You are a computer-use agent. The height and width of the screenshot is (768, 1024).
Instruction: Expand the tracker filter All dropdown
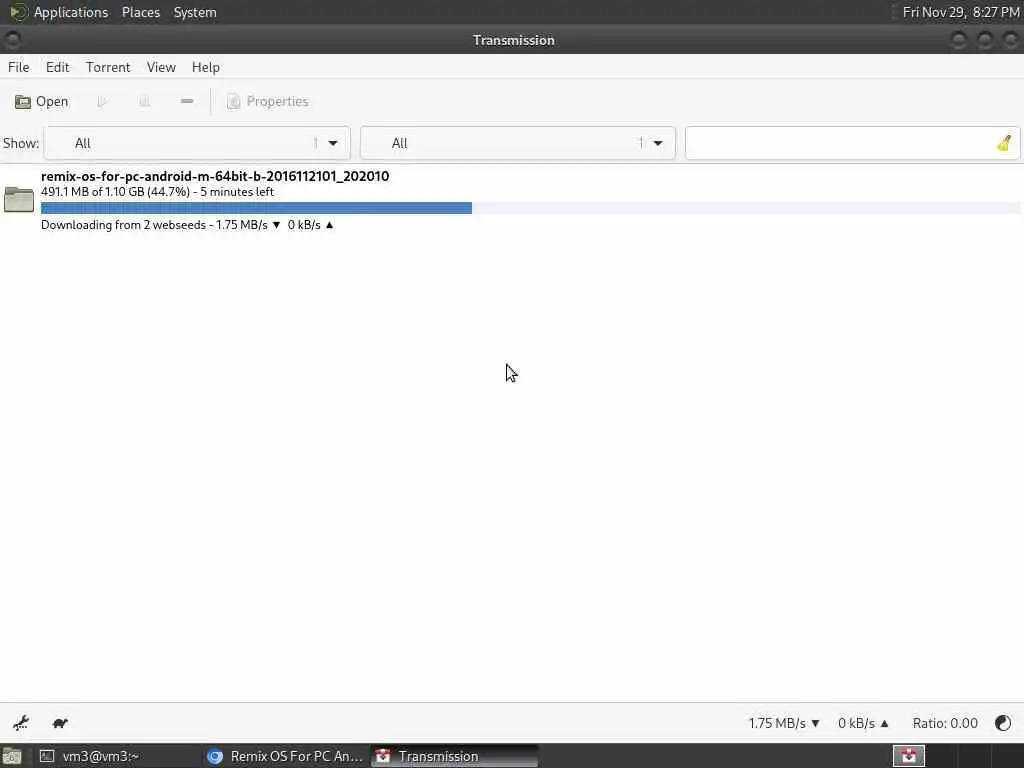(x=518, y=143)
